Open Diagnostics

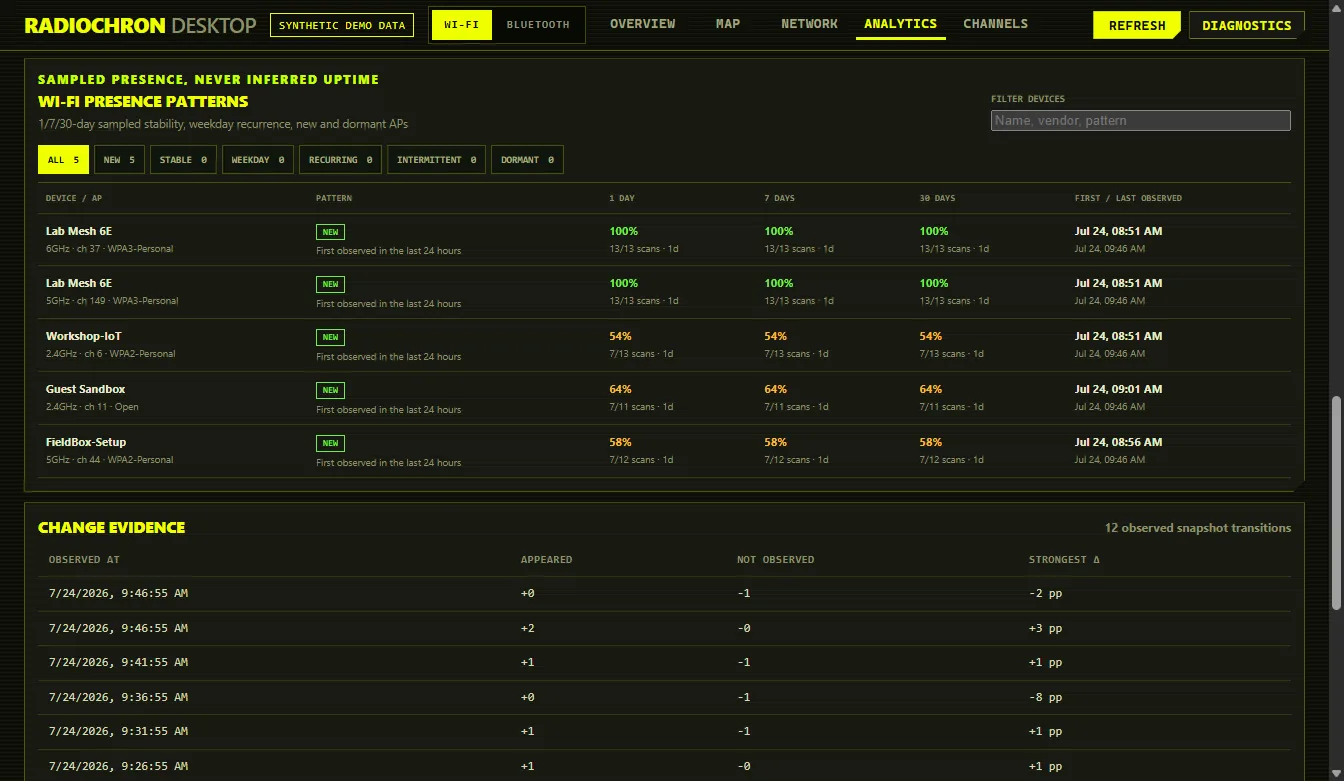[x=1246, y=25]
